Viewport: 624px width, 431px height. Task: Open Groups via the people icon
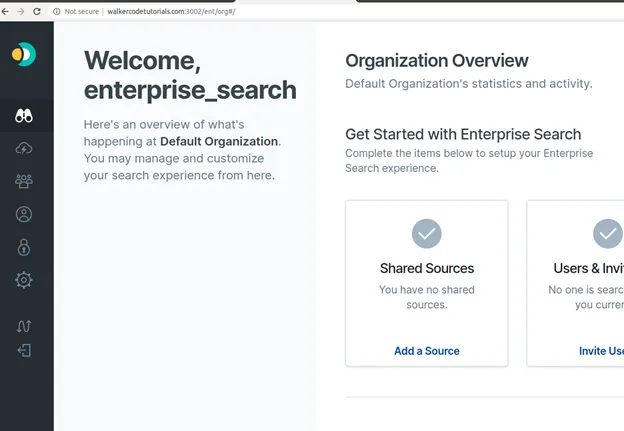(x=24, y=181)
